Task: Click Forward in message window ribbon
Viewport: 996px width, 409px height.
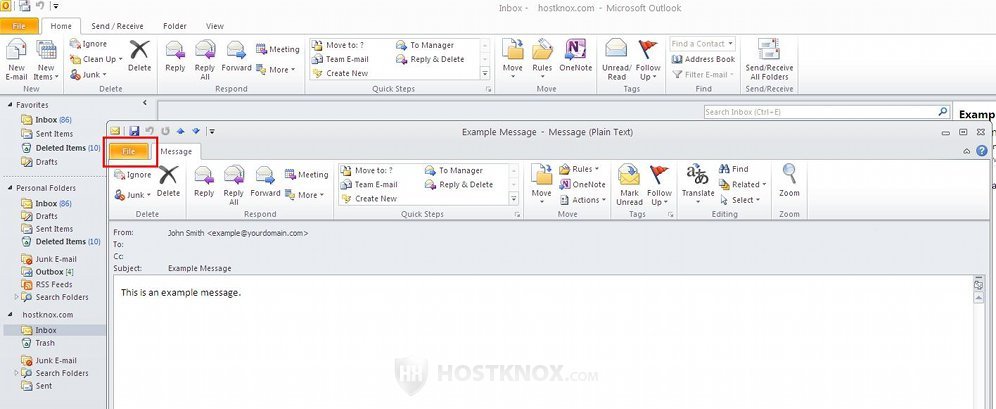Action: click(265, 182)
